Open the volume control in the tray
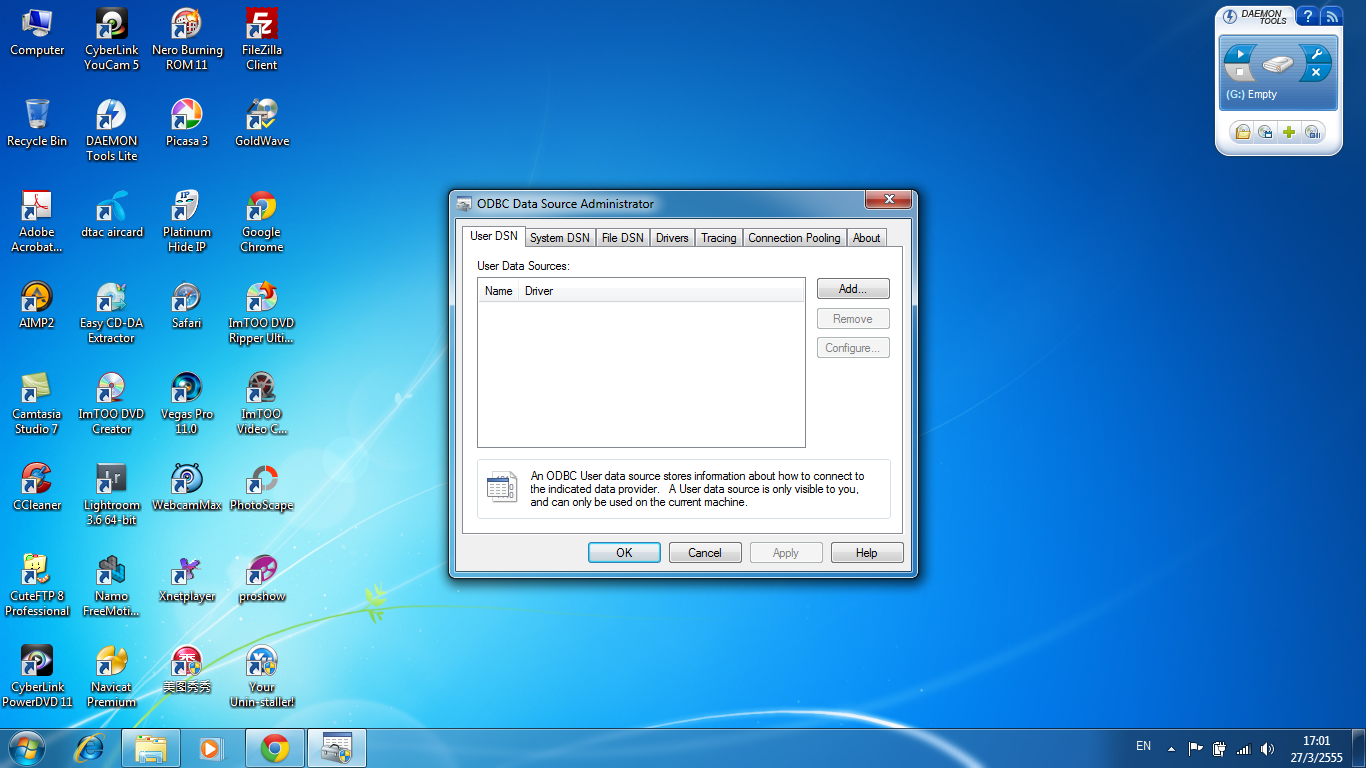1366x768 pixels. tap(1268, 748)
